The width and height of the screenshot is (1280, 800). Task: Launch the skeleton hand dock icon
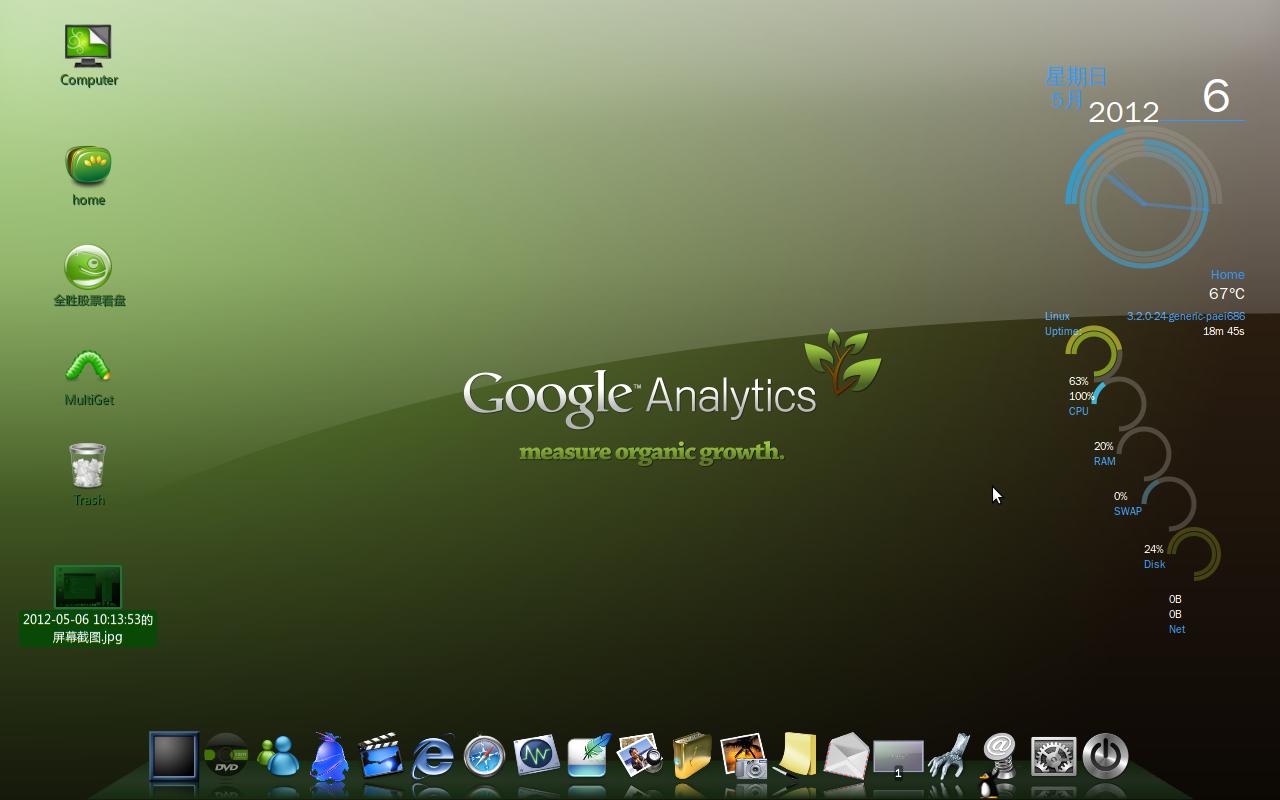pyautogui.click(x=949, y=756)
